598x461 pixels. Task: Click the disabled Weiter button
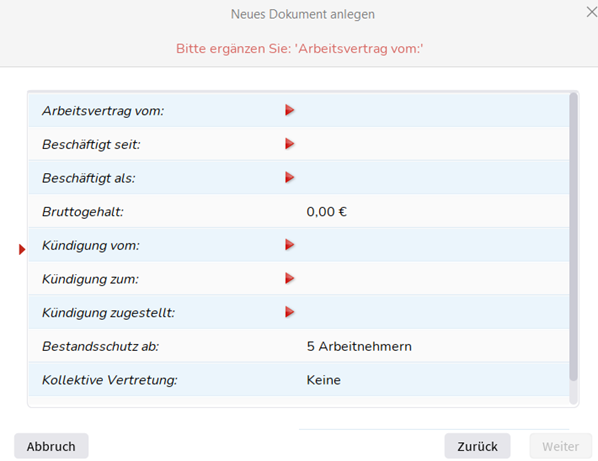pos(561,446)
